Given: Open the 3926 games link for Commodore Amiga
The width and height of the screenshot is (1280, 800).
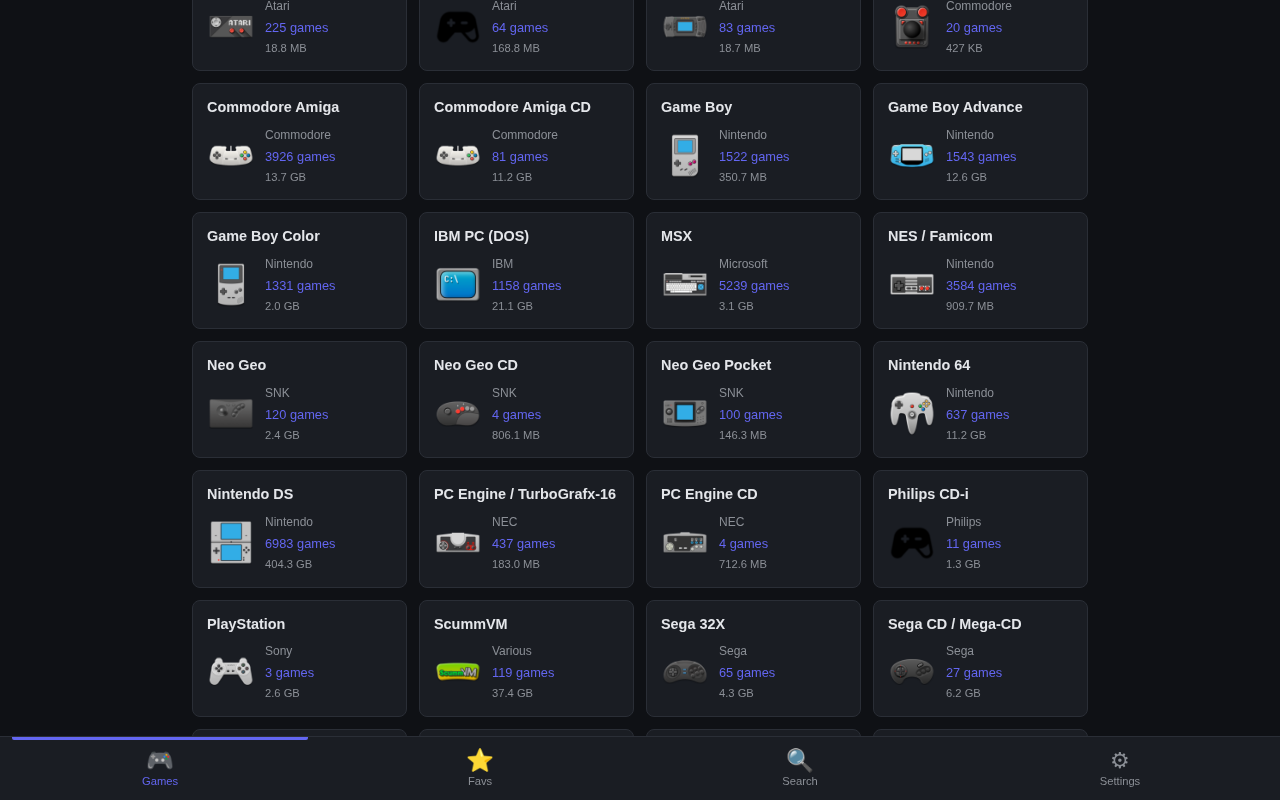Looking at the screenshot, I should pos(300,156).
